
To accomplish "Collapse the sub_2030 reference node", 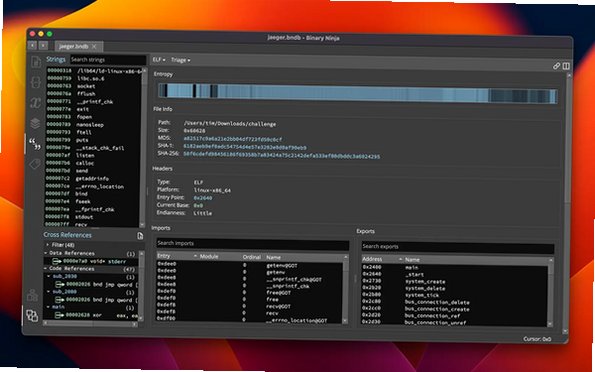I will [x=49, y=276].
